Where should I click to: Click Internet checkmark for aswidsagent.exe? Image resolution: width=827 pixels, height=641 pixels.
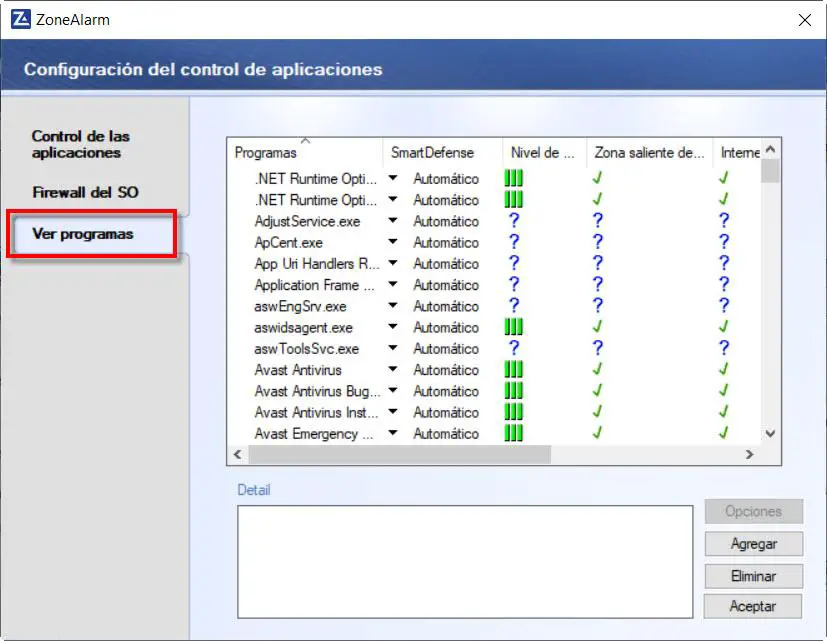coord(724,327)
